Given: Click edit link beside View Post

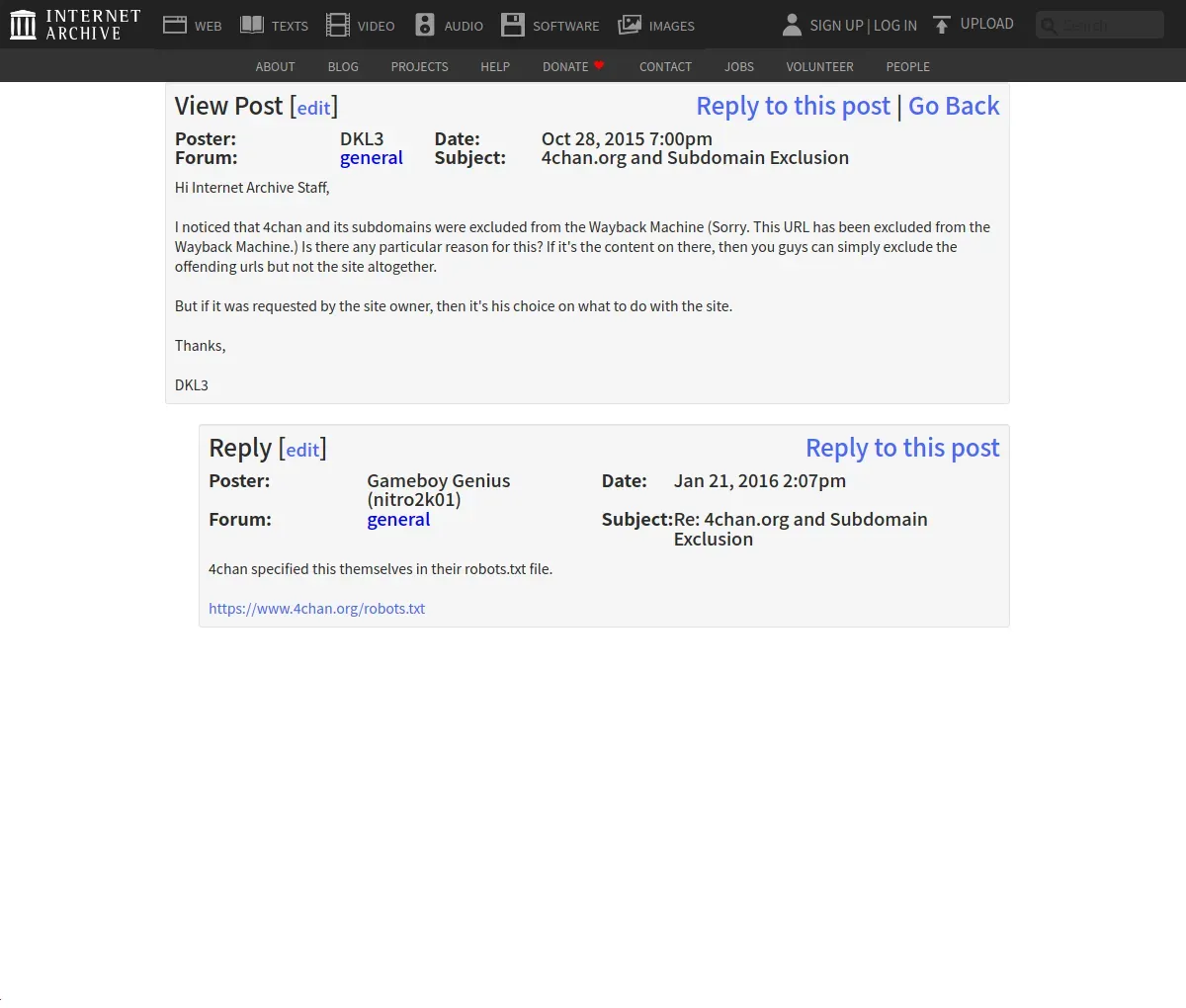Looking at the screenshot, I should point(314,109).
